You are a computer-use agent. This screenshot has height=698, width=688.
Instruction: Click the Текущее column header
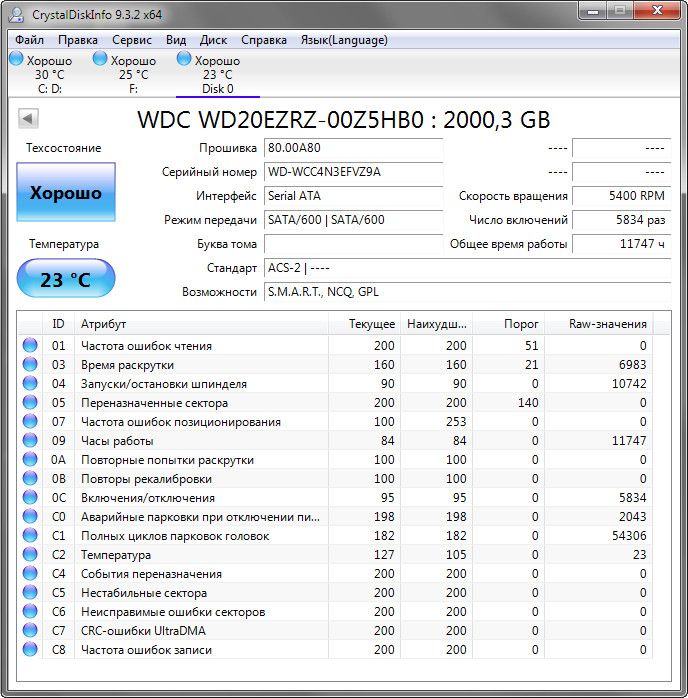[x=364, y=324]
